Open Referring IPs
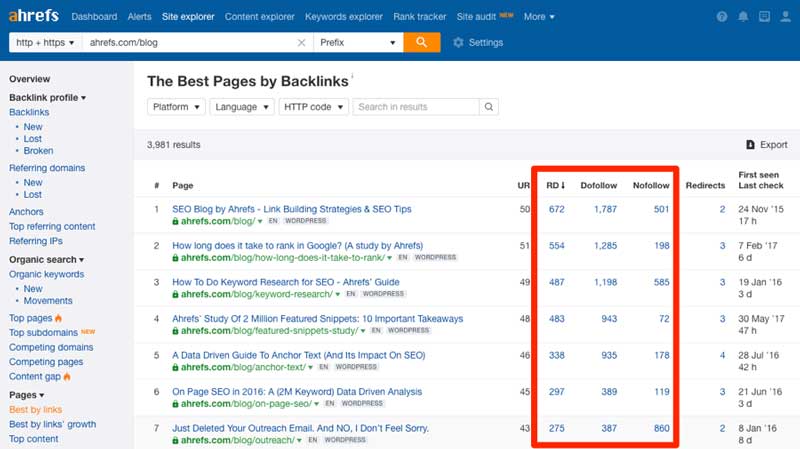 coord(36,241)
